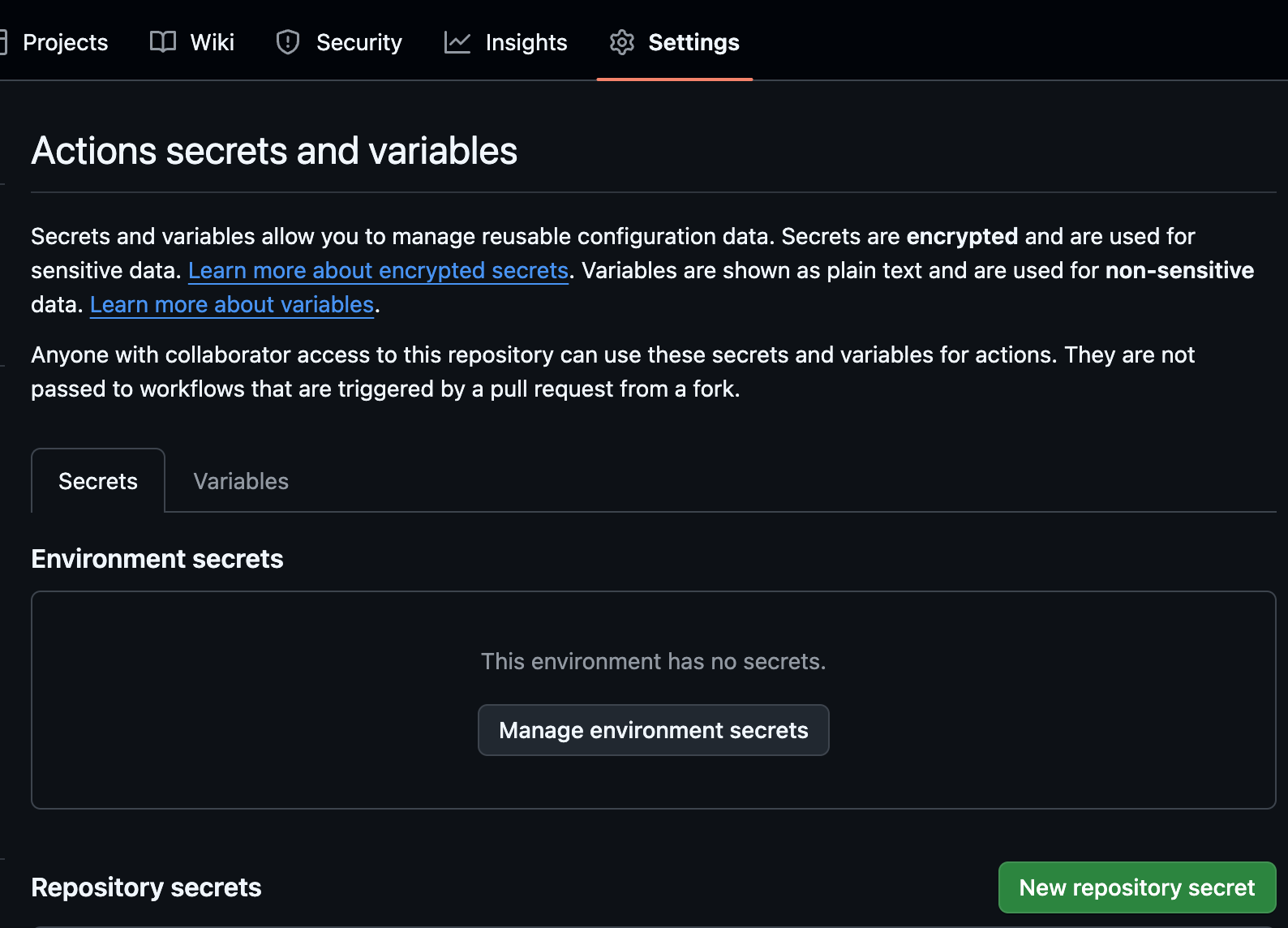This screenshot has height=928, width=1288.
Task: Switch to the Insights tab label
Action: [x=526, y=42]
